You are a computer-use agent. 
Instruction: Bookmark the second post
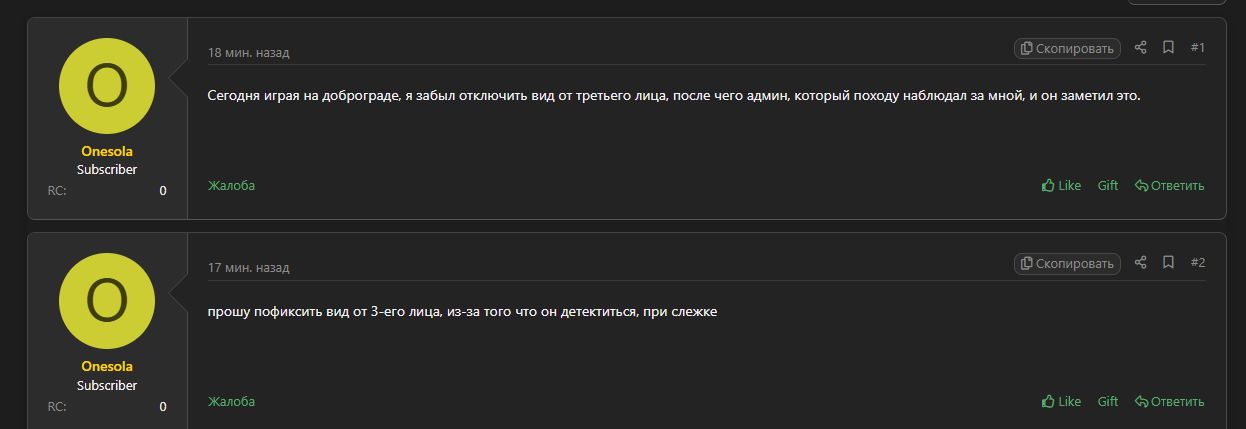(x=1168, y=263)
